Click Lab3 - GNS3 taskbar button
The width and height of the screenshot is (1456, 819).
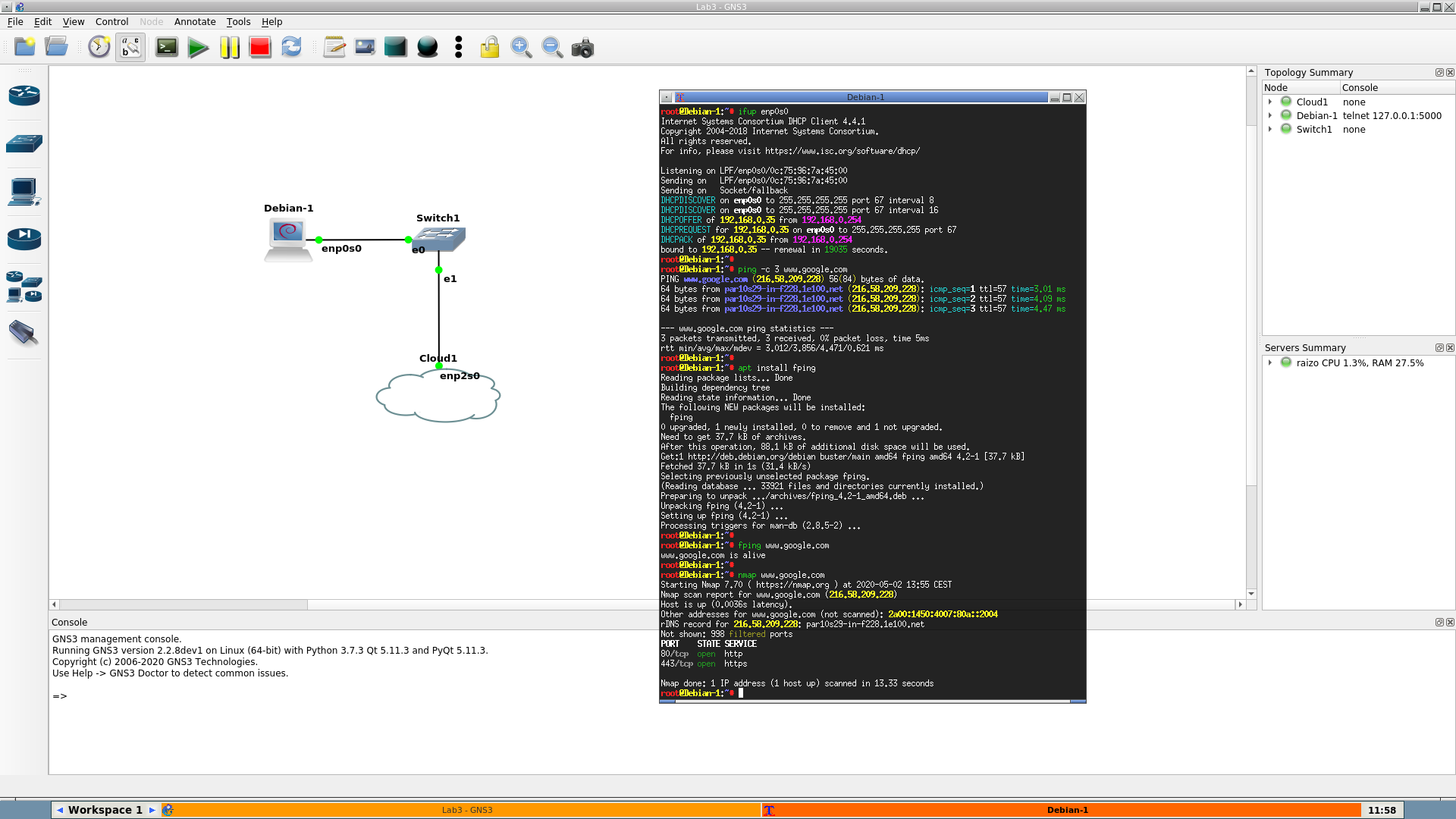click(467, 810)
